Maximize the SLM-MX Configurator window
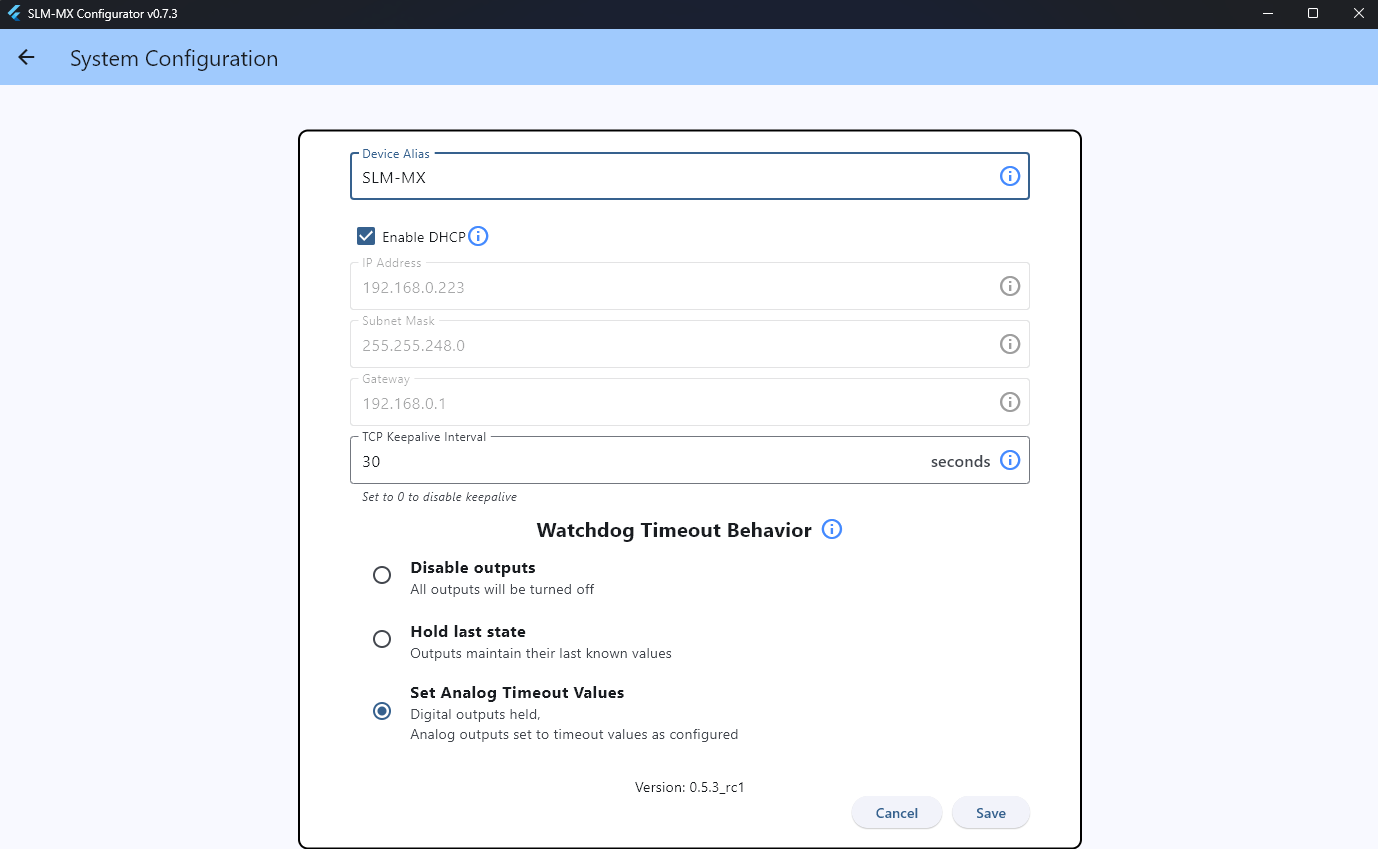 pos(1313,14)
